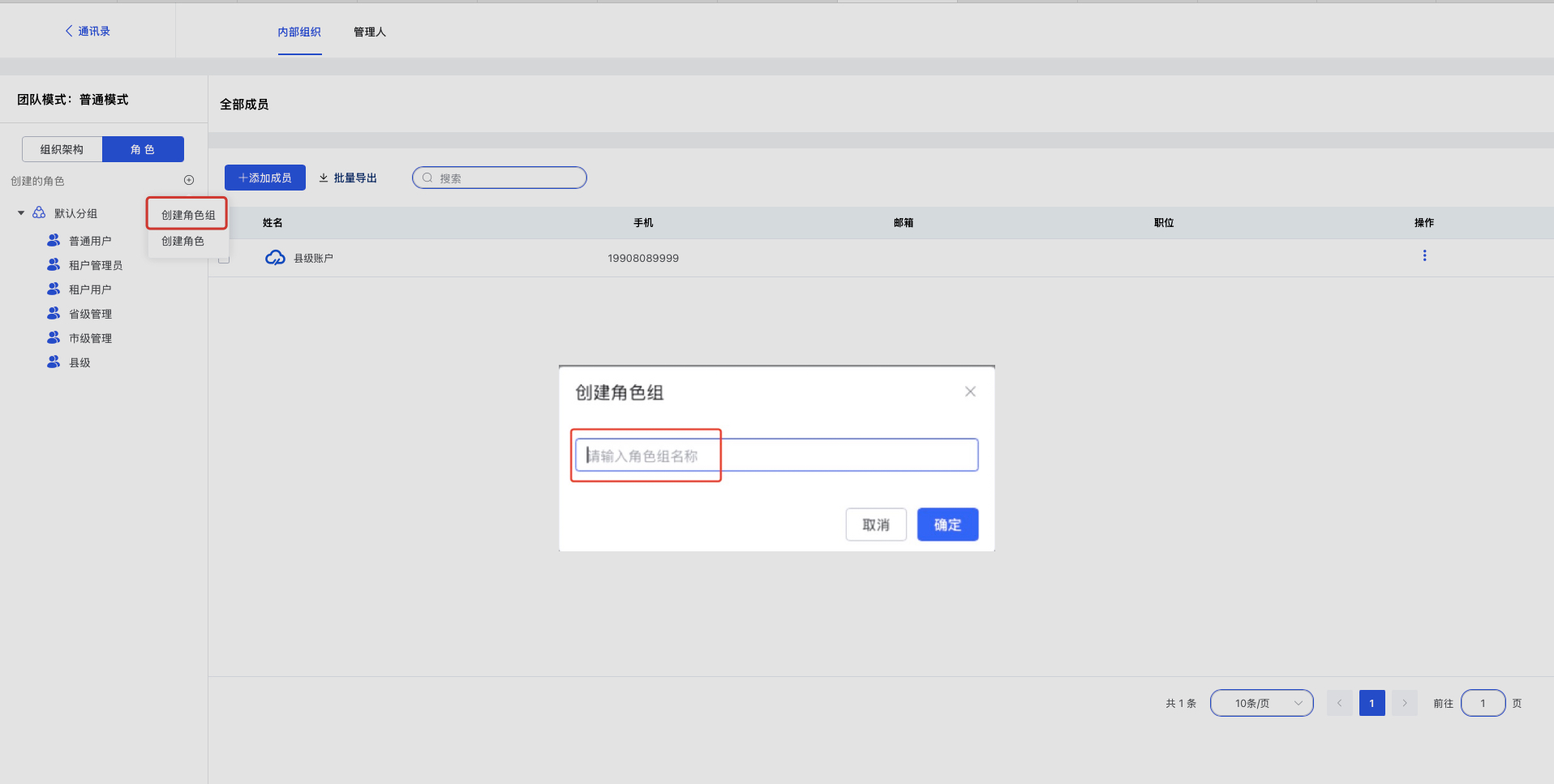Click the 批量导出 export button
This screenshot has width=1554, height=784.
tap(348, 178)
